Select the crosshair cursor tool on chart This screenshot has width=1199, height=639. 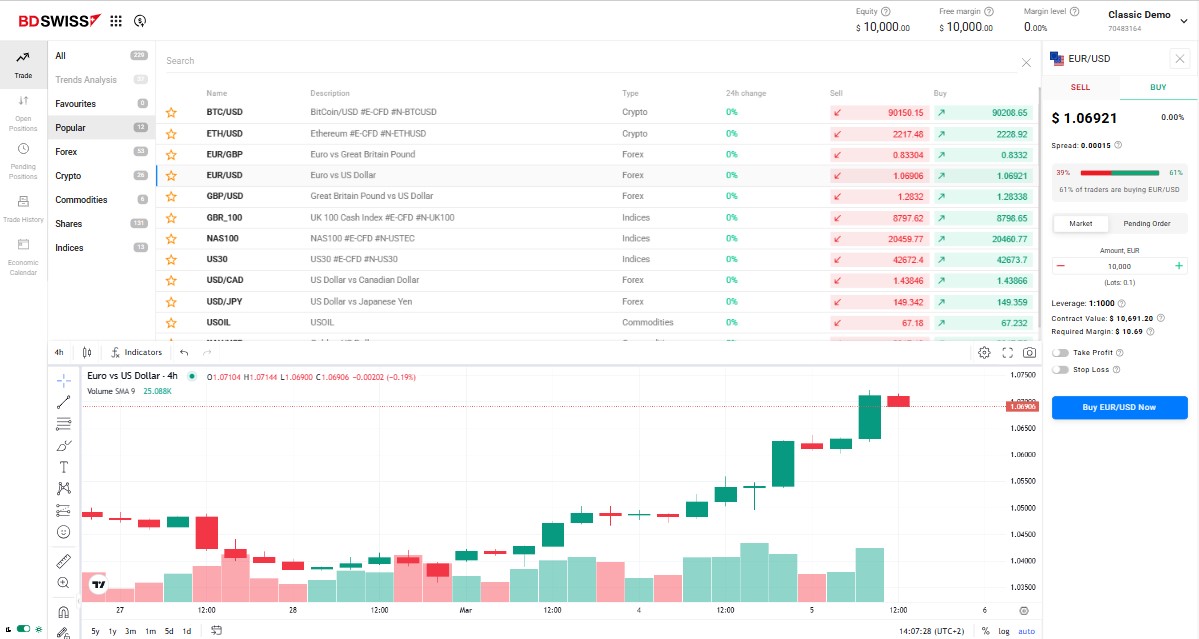[63, 380]
